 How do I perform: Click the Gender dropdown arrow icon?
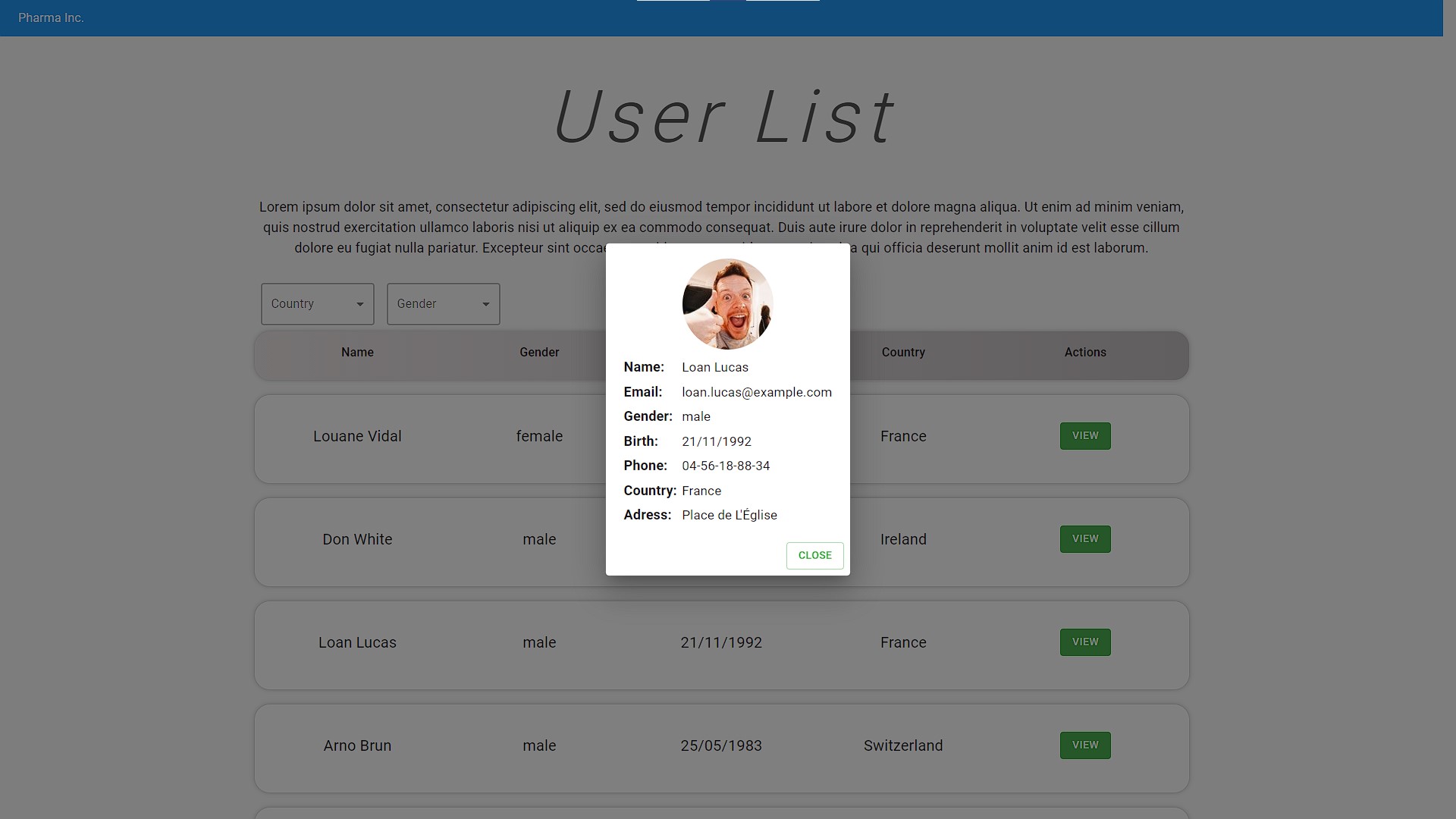click(x=486, y=304)
